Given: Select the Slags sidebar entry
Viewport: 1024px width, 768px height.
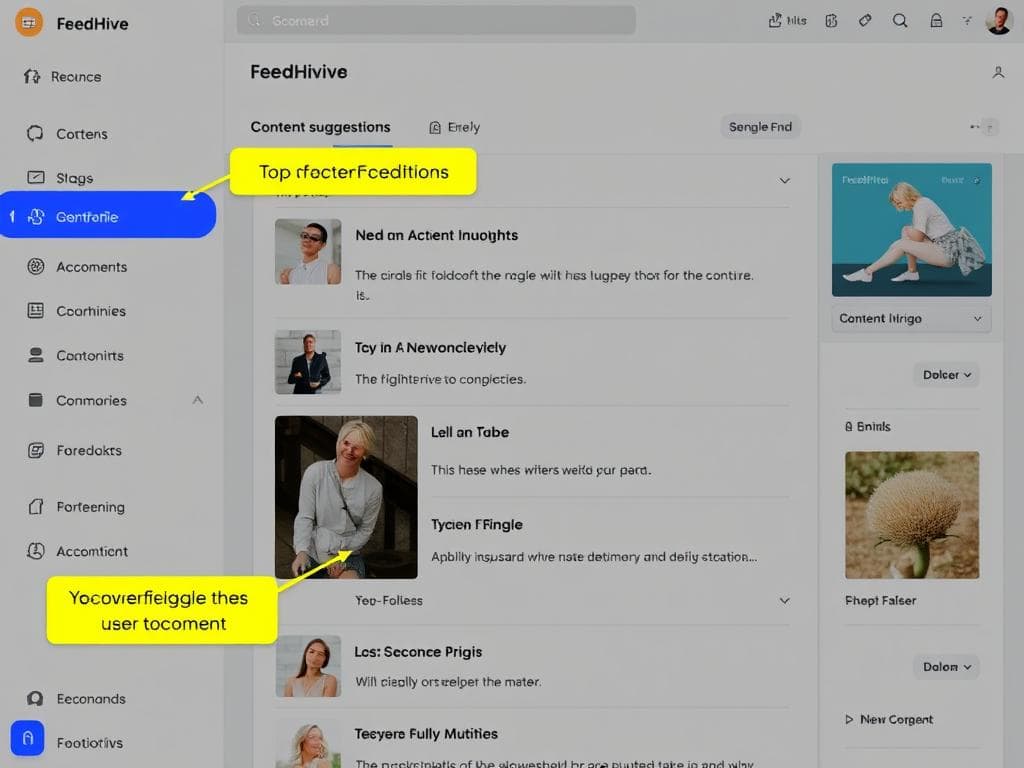Looking at the screenshot, I should (x=60, y=178).
